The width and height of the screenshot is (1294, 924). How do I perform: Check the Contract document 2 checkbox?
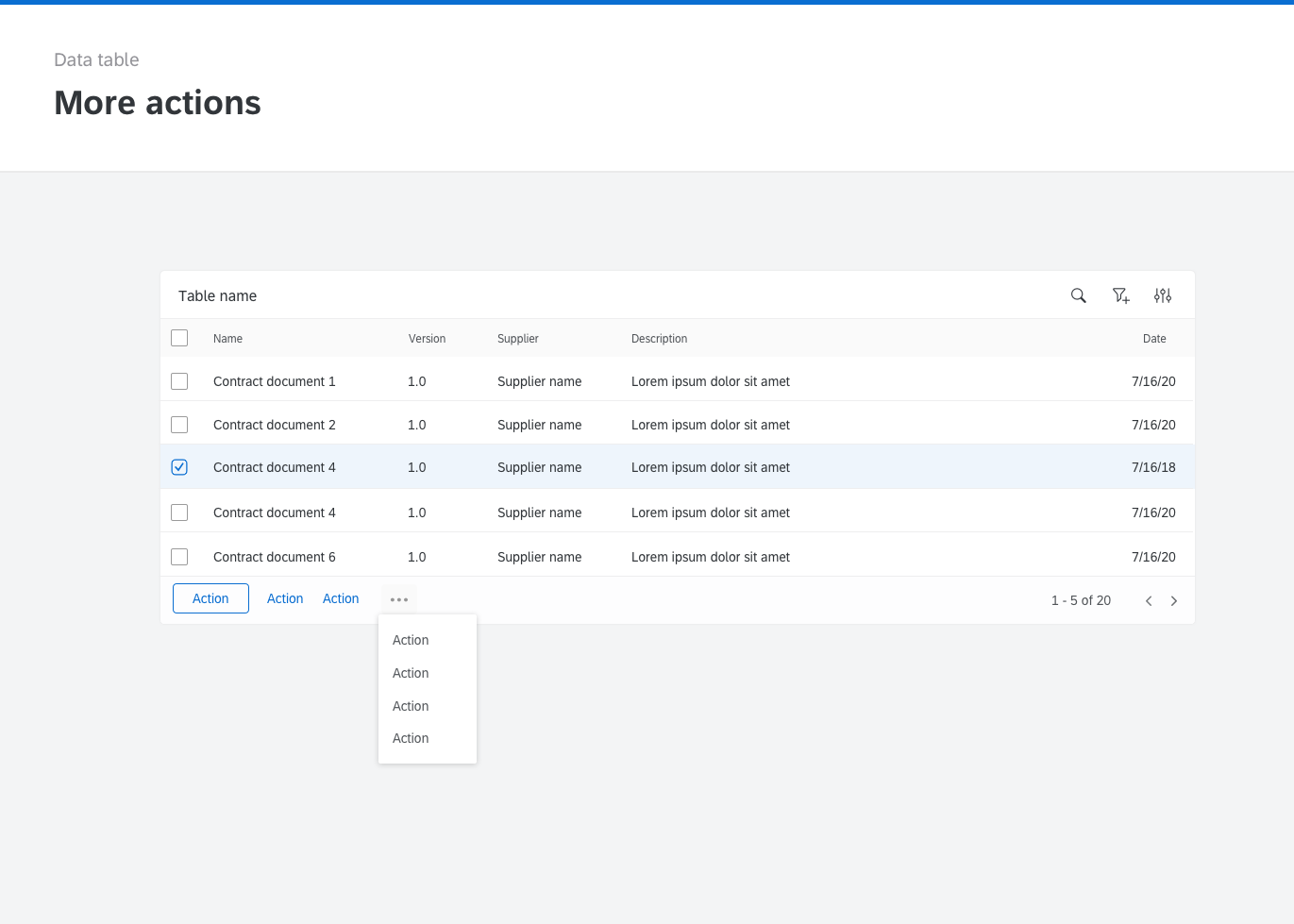(179, 424)
